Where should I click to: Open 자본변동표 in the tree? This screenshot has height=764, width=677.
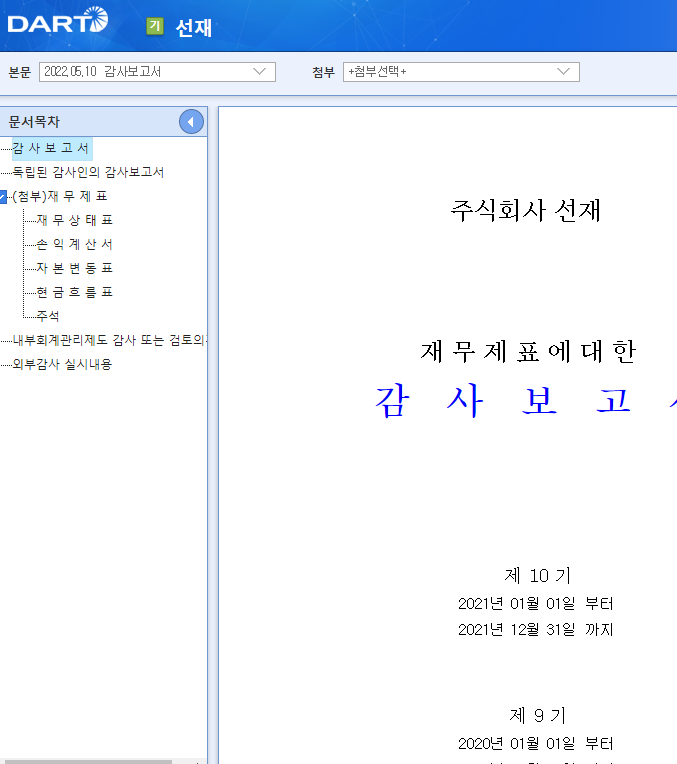pyautogui.click(x=75, y=268)
